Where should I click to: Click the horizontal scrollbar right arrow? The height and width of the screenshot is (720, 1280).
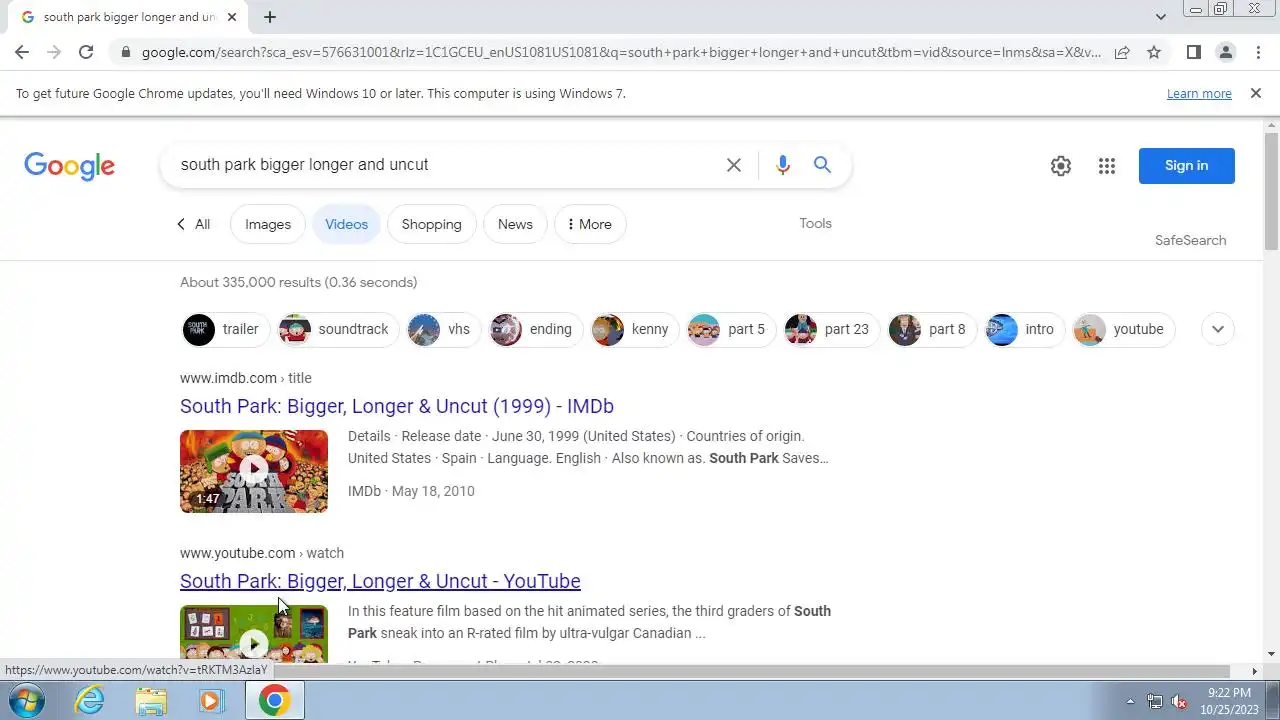1255,671
